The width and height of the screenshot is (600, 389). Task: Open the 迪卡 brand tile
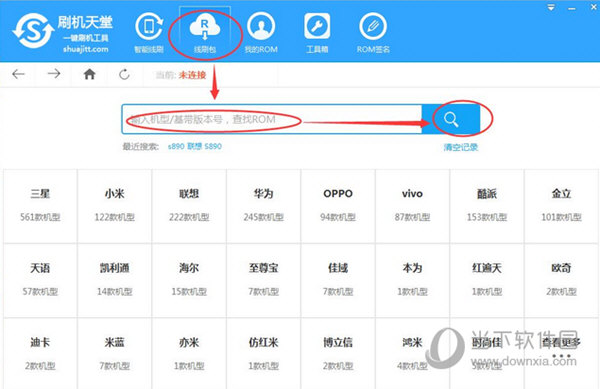pos(40,354)
